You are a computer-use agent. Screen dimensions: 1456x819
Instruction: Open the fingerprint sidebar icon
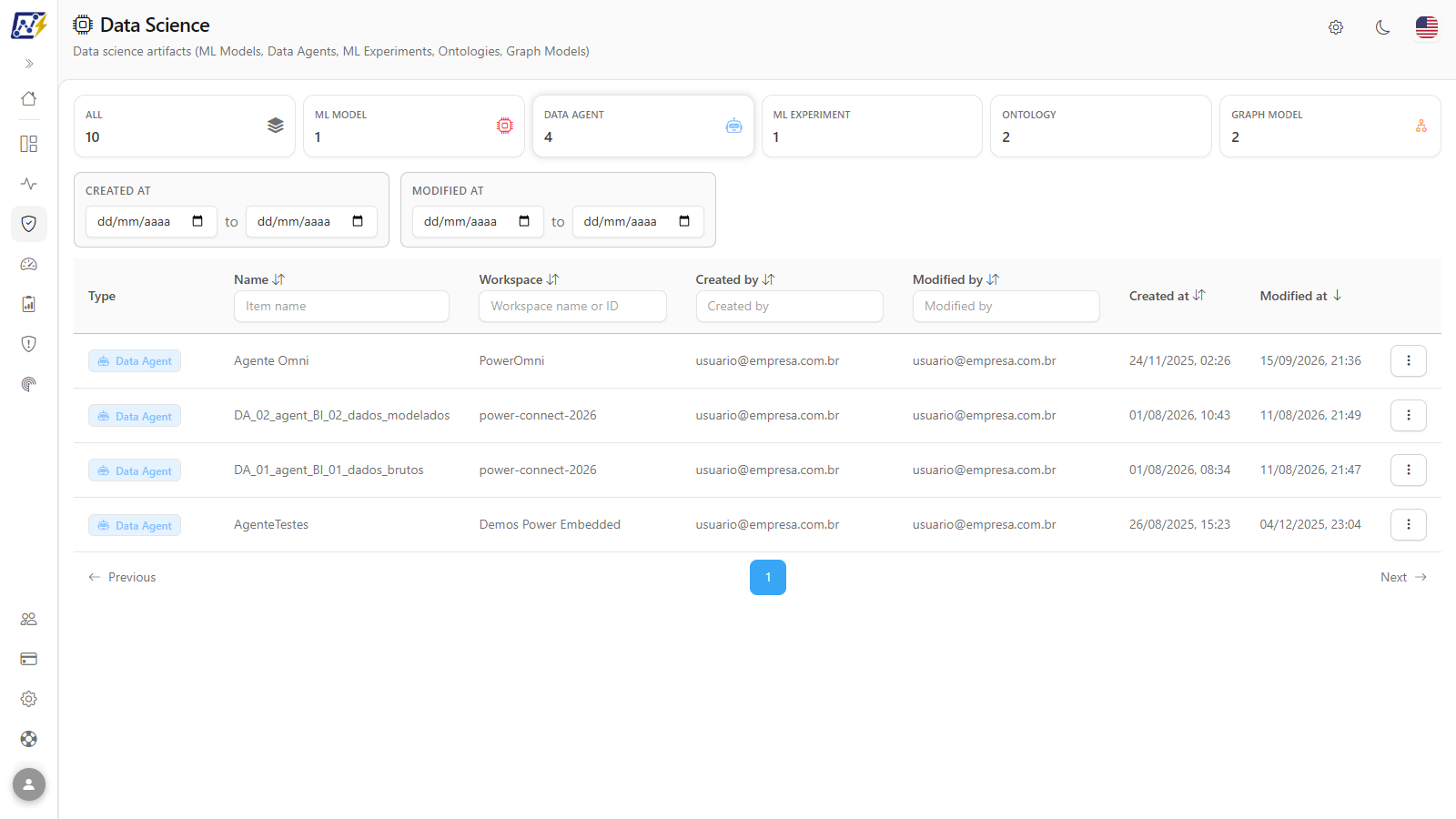[x=29, y=384]
